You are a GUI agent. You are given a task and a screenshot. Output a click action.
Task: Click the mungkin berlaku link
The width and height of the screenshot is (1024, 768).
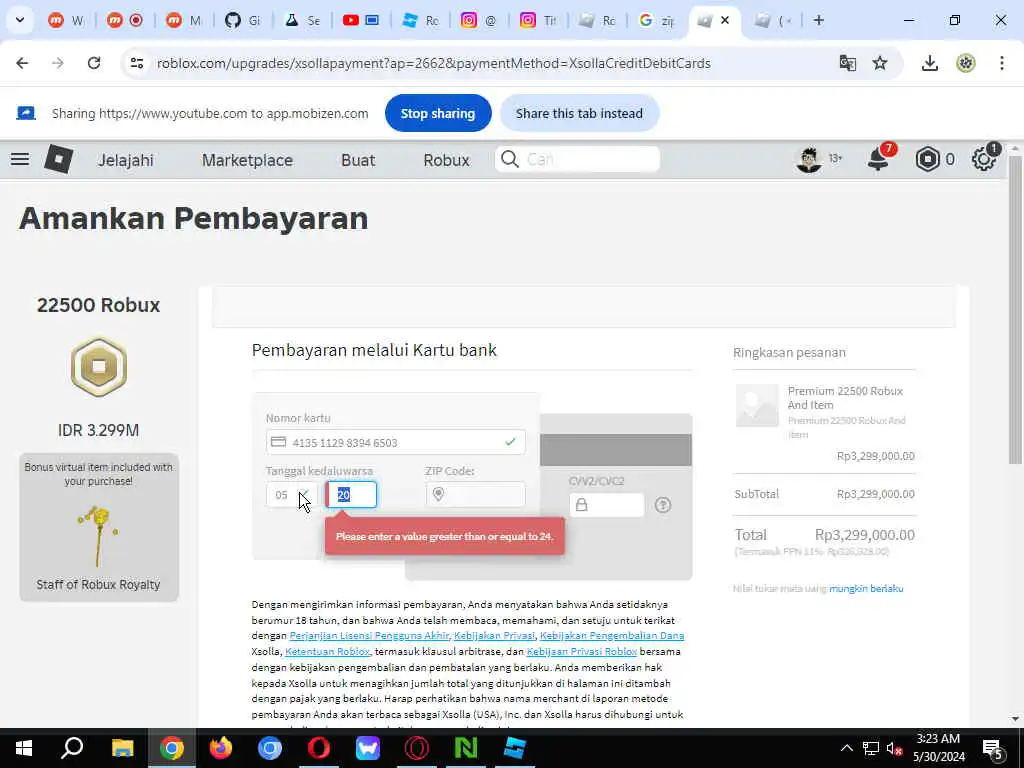866,588
